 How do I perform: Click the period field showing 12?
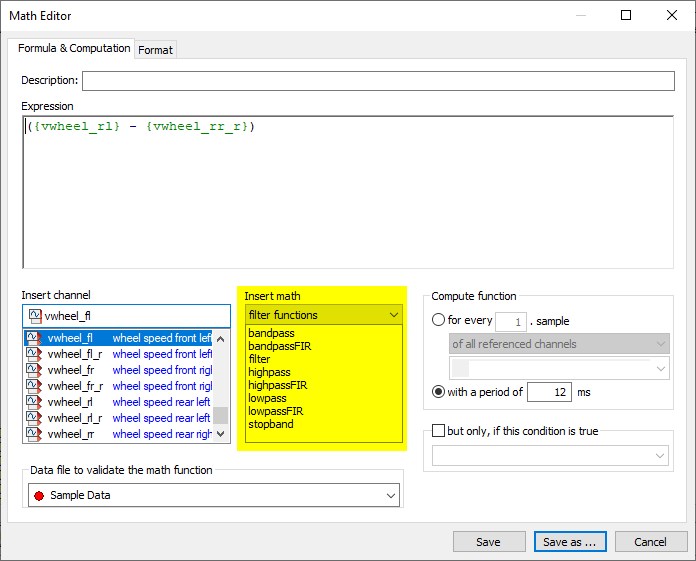[550, 392]
